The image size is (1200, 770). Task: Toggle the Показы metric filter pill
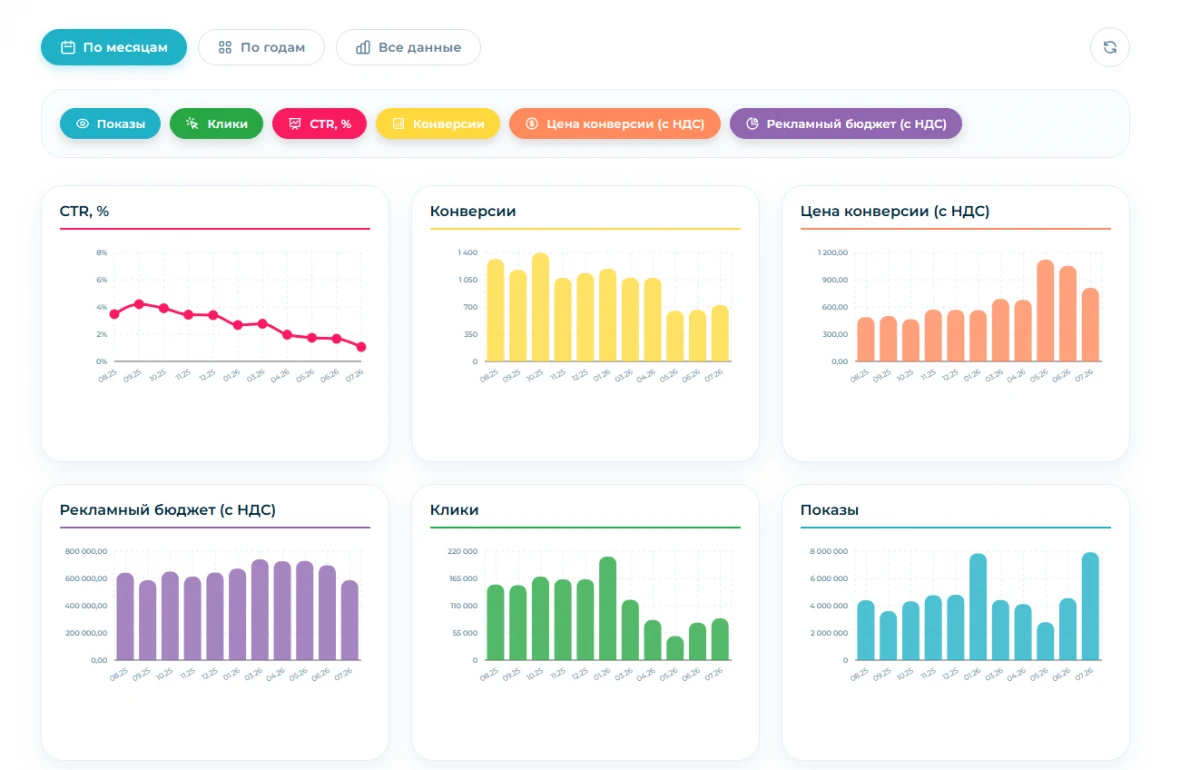(110, 124)
